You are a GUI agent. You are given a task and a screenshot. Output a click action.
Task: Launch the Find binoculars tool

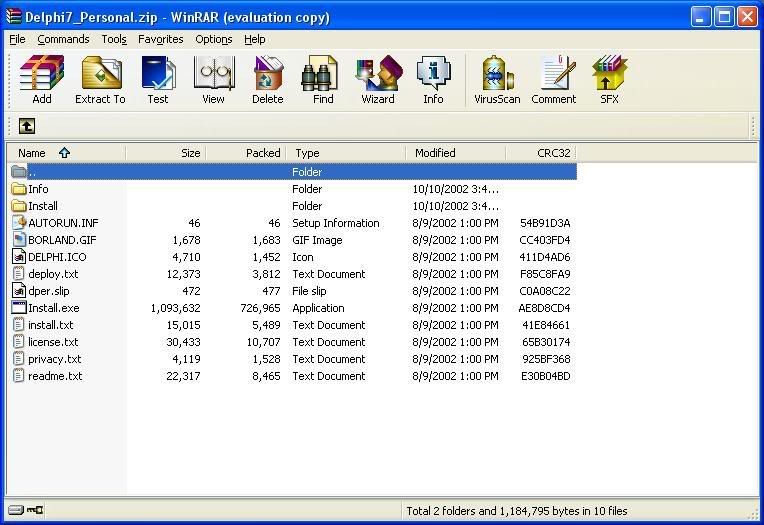point(323,79)
